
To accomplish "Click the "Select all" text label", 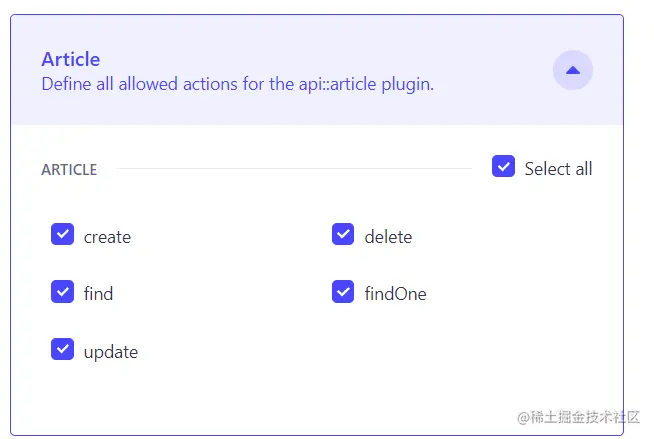I will click(558, 169).
